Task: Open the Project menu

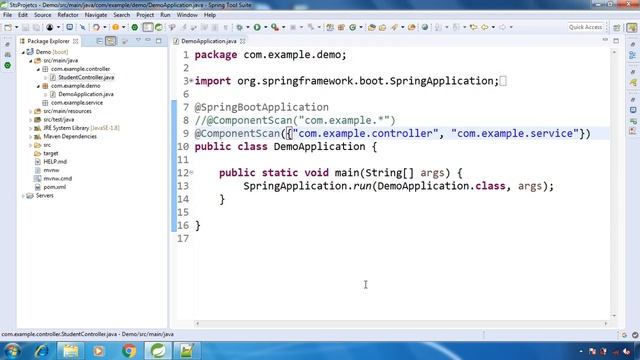Action: point(145,15)
